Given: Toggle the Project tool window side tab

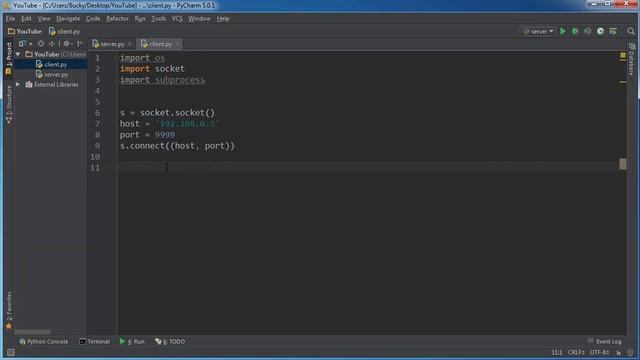Looking at the screenshot, I should 9,58.
